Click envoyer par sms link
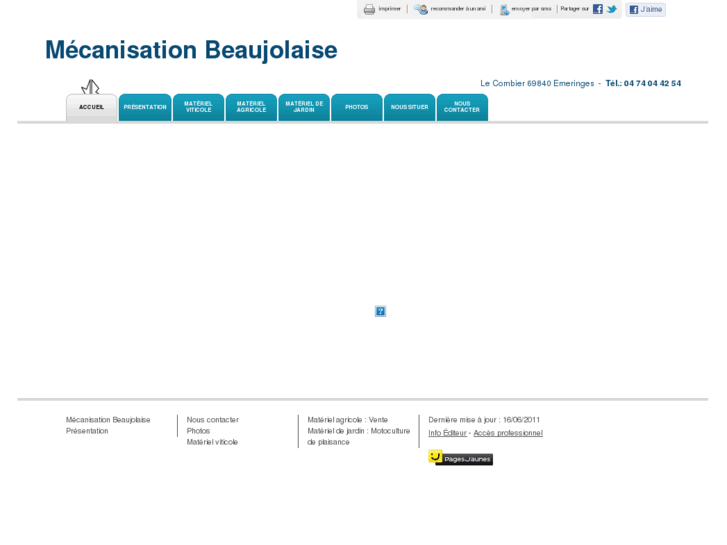This screenshot has height=545, width=727. pos(531,9)
